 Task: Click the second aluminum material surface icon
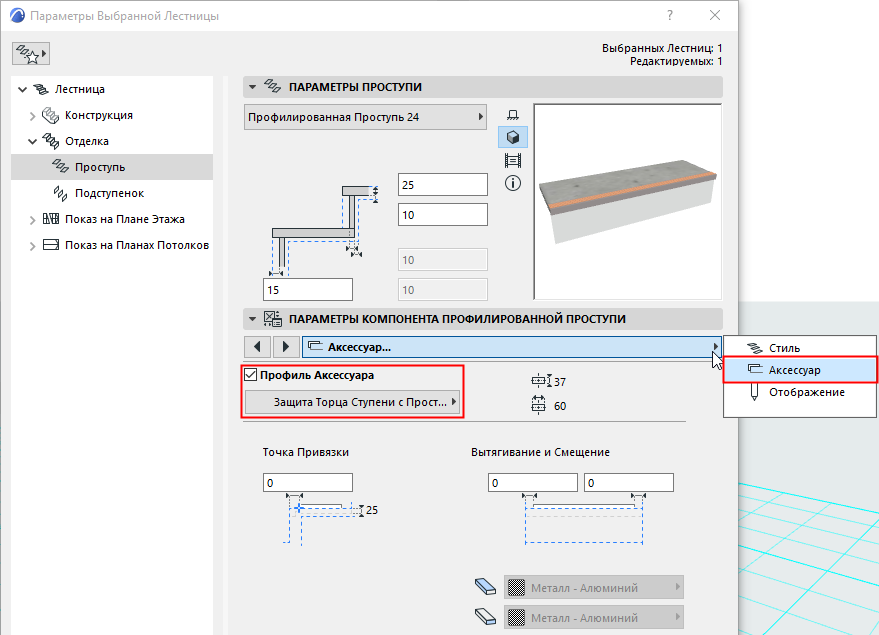485,617
